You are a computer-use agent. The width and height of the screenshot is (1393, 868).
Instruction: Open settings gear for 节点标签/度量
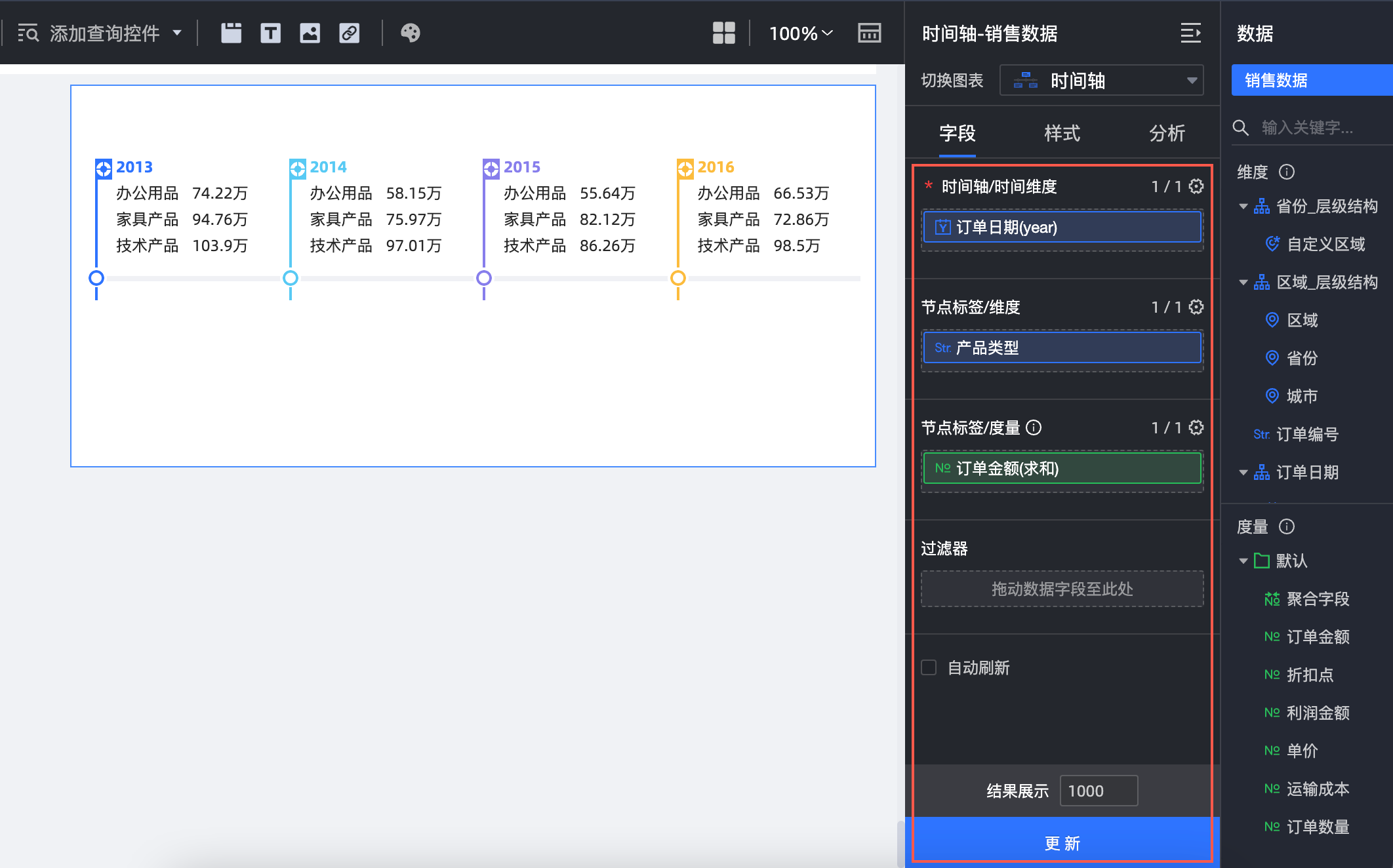click(1196, 427)
